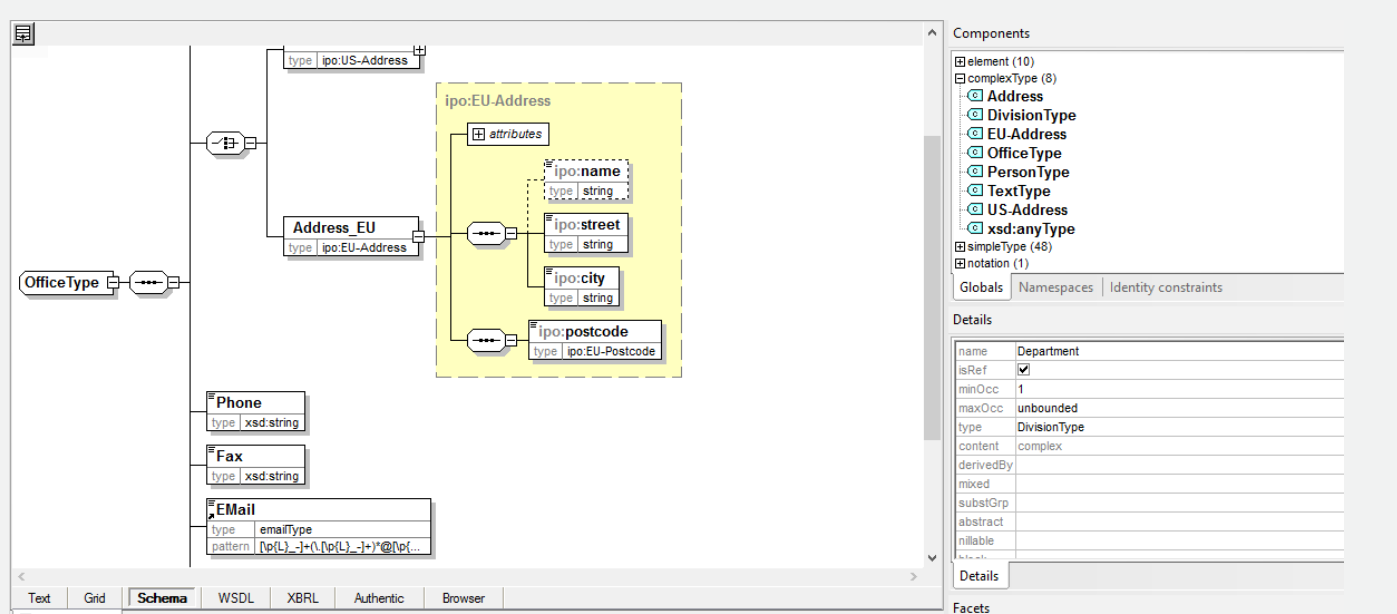Screen dimensions: 1397x614
Task: Click the vertical scrollbar of schema view
Action: point(932,288)
